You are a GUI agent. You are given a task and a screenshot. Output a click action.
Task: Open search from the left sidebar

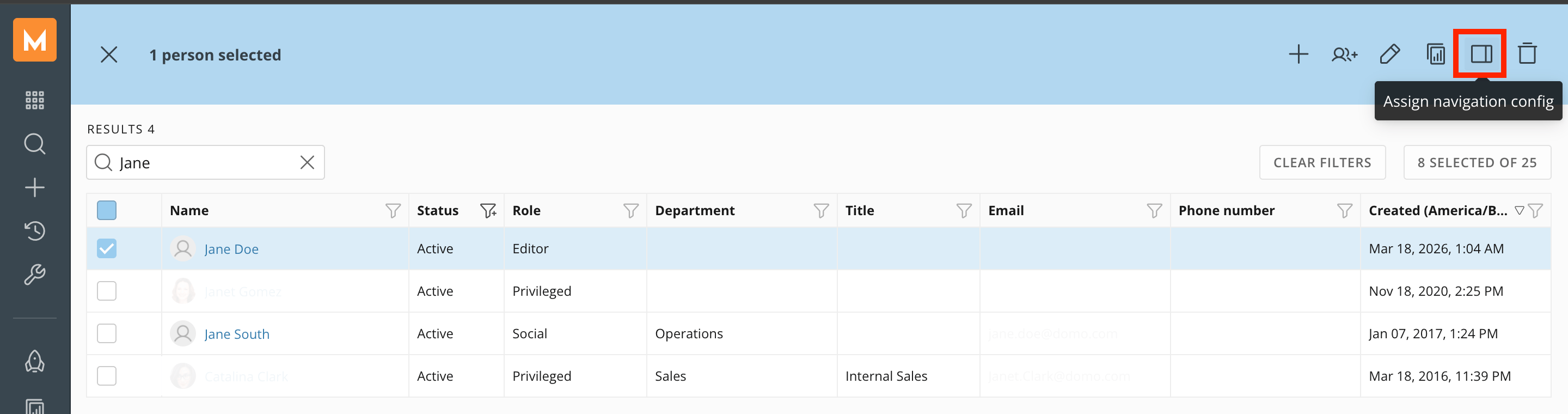35,144
